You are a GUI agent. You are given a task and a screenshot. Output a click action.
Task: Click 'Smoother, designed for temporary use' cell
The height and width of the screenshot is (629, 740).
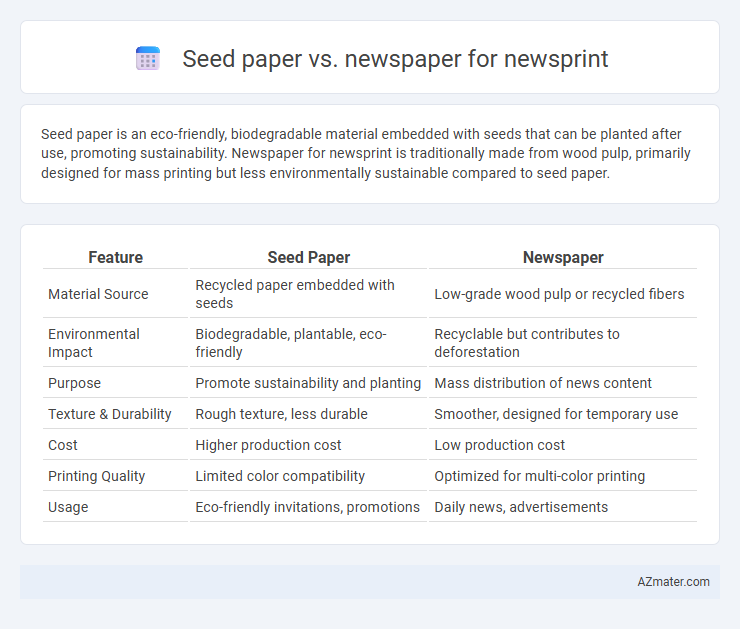563,414
